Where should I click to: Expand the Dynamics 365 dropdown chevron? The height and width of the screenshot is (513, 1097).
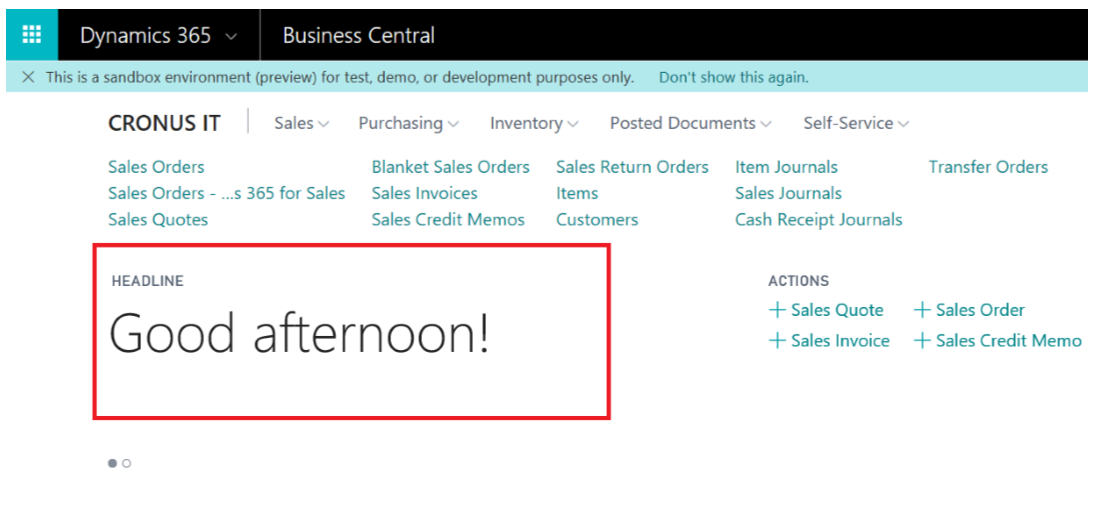pos(231,36)
